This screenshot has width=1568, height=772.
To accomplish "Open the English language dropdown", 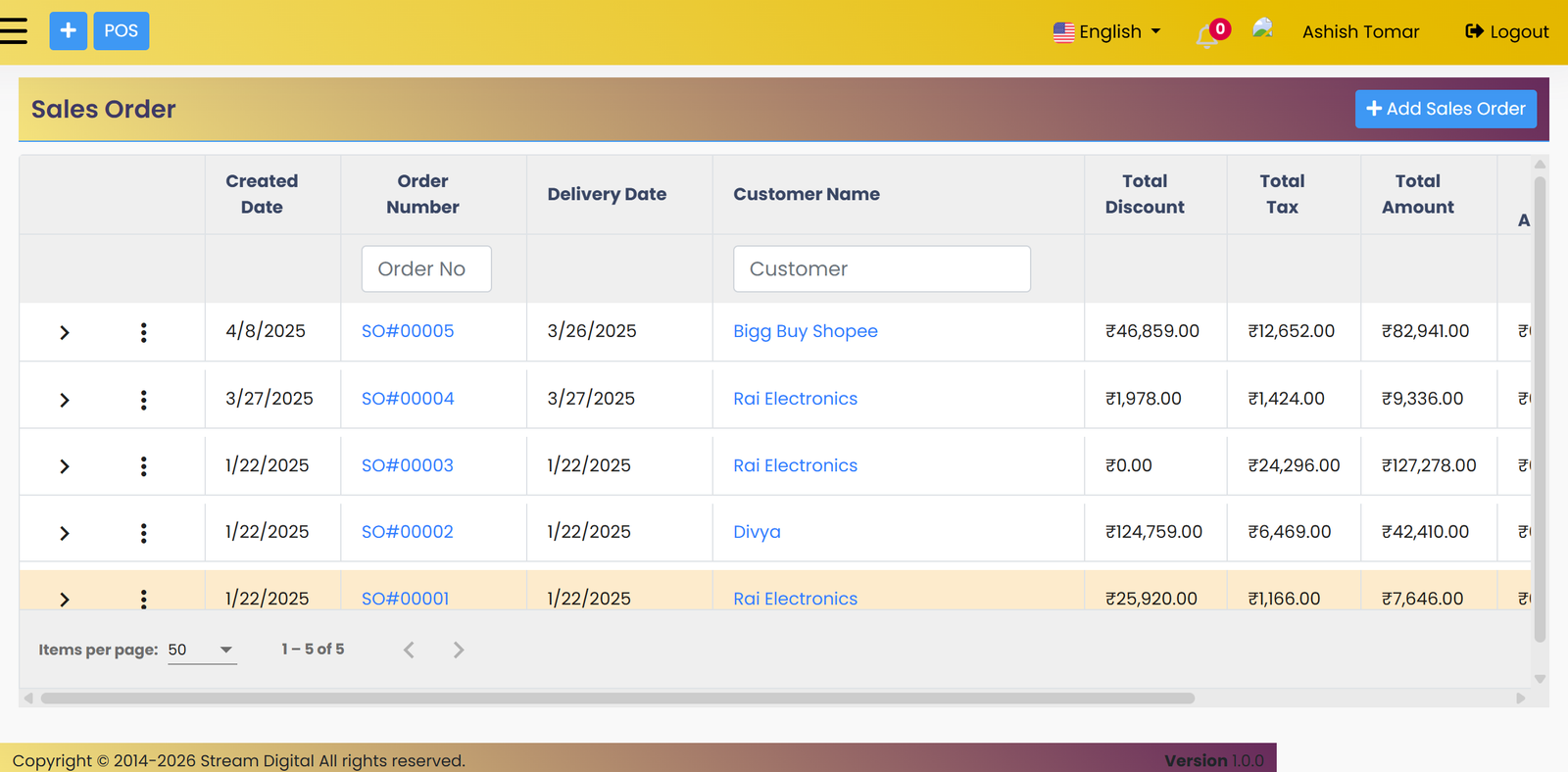I will click(x=1107, y=31).
